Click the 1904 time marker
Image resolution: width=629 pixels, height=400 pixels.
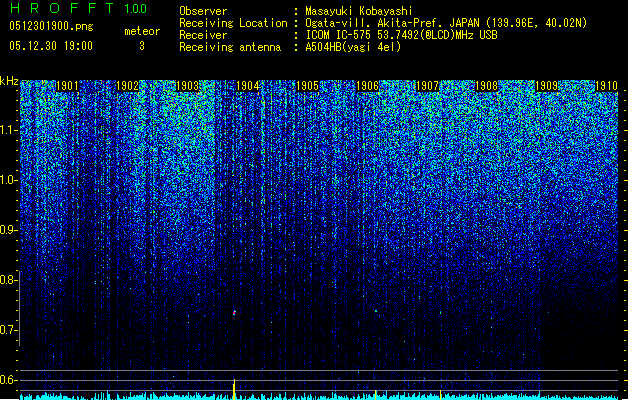tap(248, 86)
